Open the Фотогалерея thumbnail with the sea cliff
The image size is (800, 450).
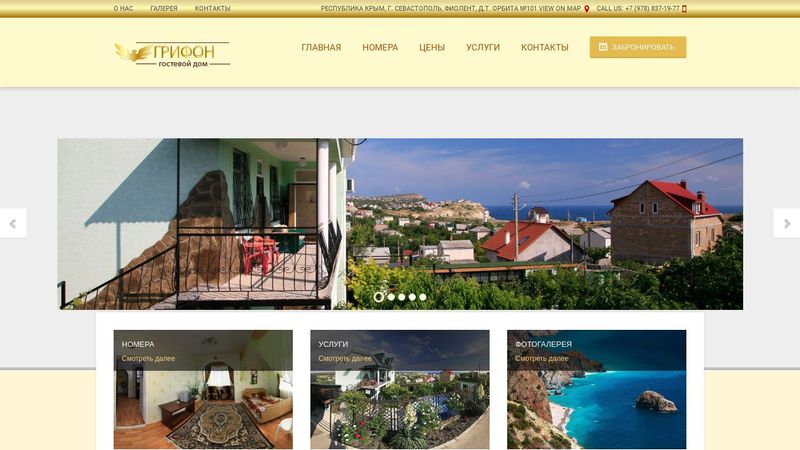point(596,389)
